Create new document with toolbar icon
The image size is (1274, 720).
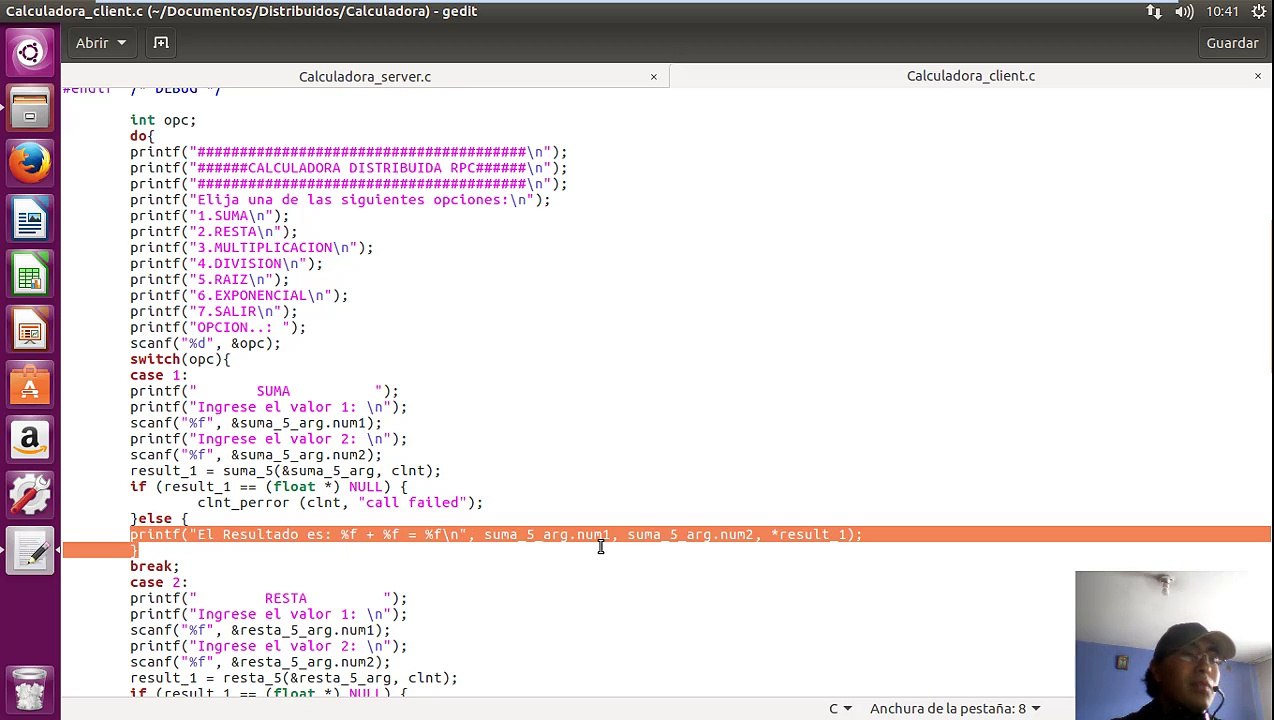coord(161,43)
